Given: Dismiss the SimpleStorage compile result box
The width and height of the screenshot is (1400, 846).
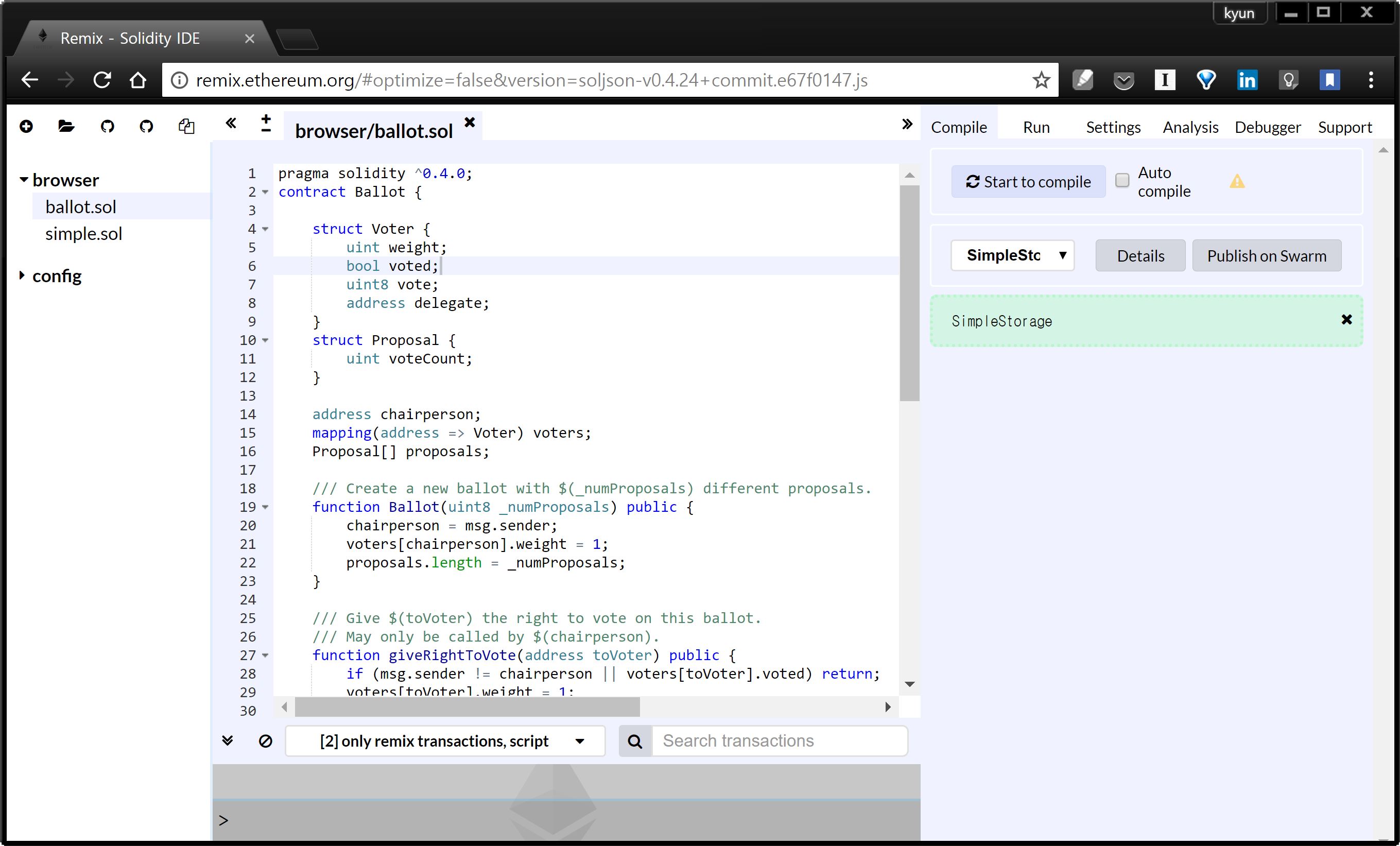Looking at the screenshot, I should click(1346, 319).
